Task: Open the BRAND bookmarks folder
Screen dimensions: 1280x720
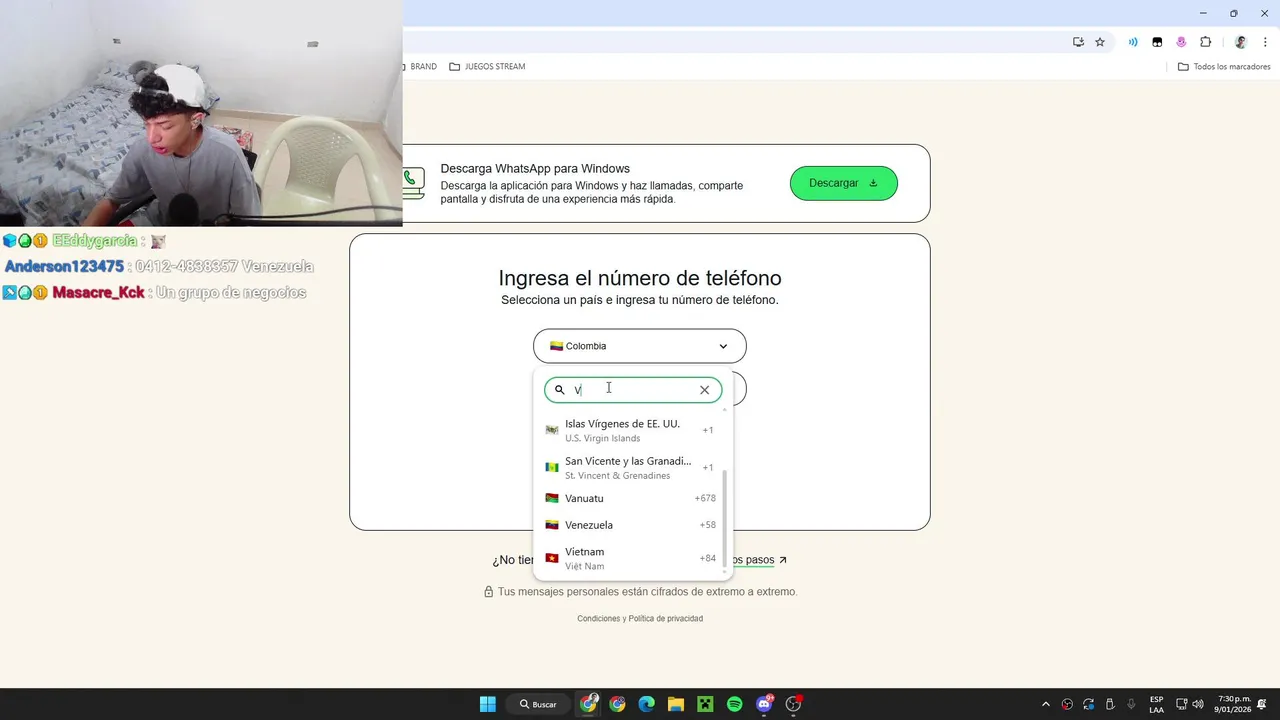Action: (x=421, y=67)
